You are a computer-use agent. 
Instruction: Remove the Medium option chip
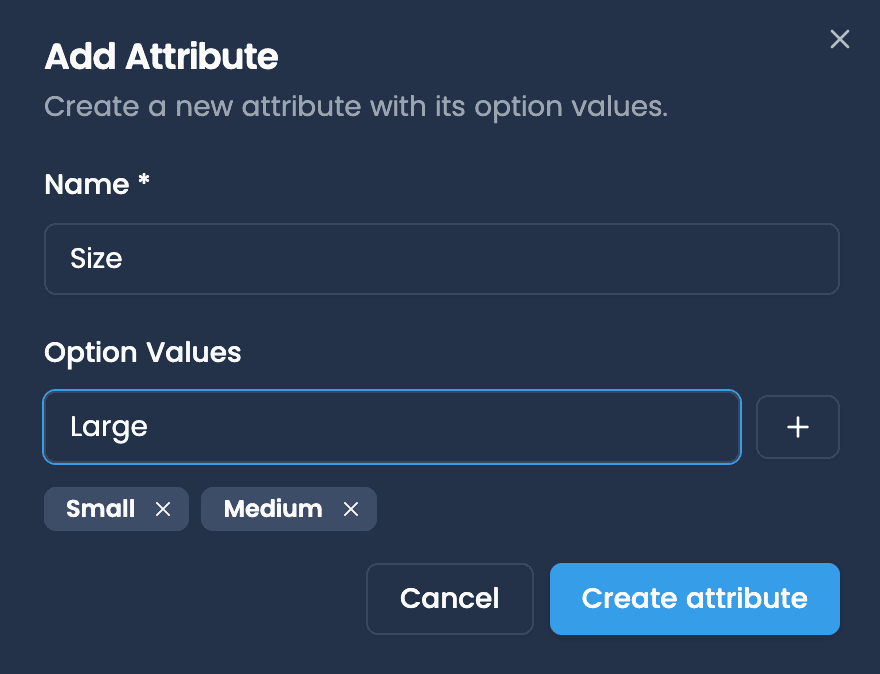(x=351, y=509)
